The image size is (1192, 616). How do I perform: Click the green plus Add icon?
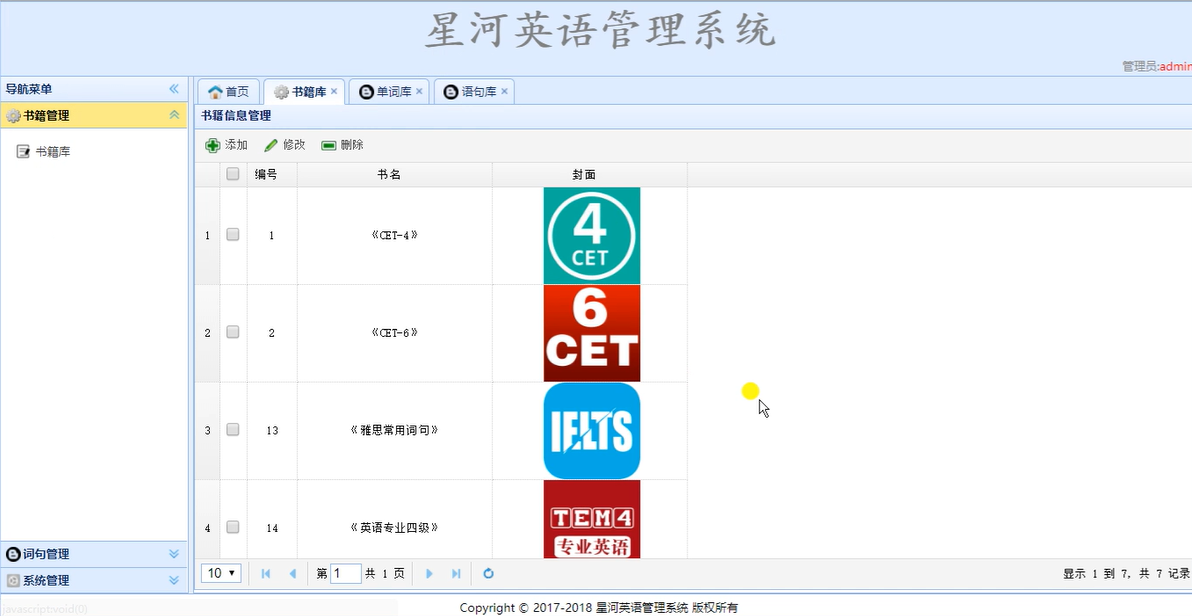coord(213,145)
